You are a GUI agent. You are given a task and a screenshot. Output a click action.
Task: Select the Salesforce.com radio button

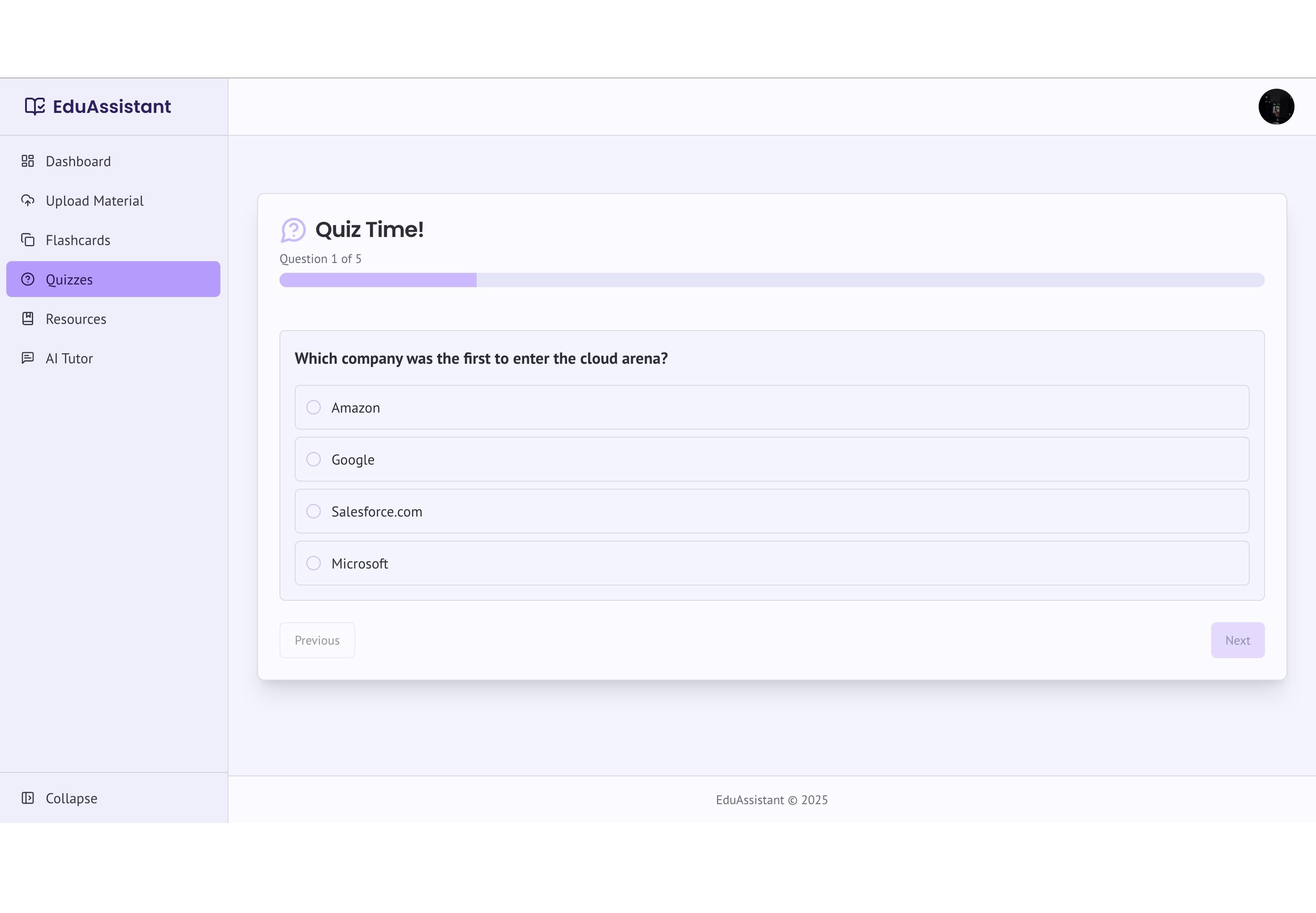click(x=314, y=512)
